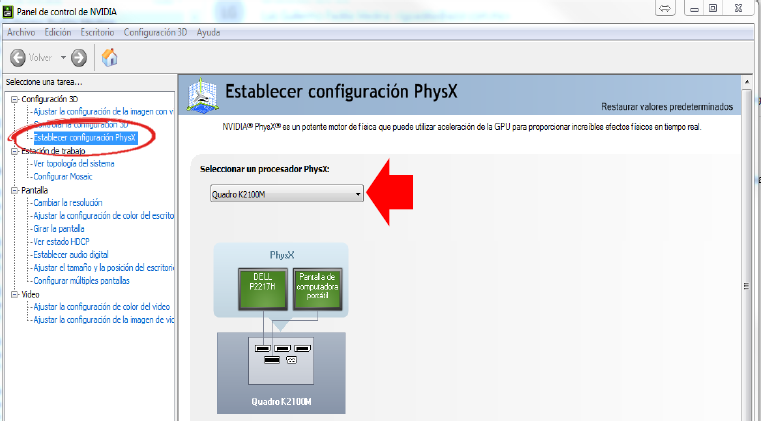
Task: Go back with the Volver arrow icon
Action: point(18,58)
